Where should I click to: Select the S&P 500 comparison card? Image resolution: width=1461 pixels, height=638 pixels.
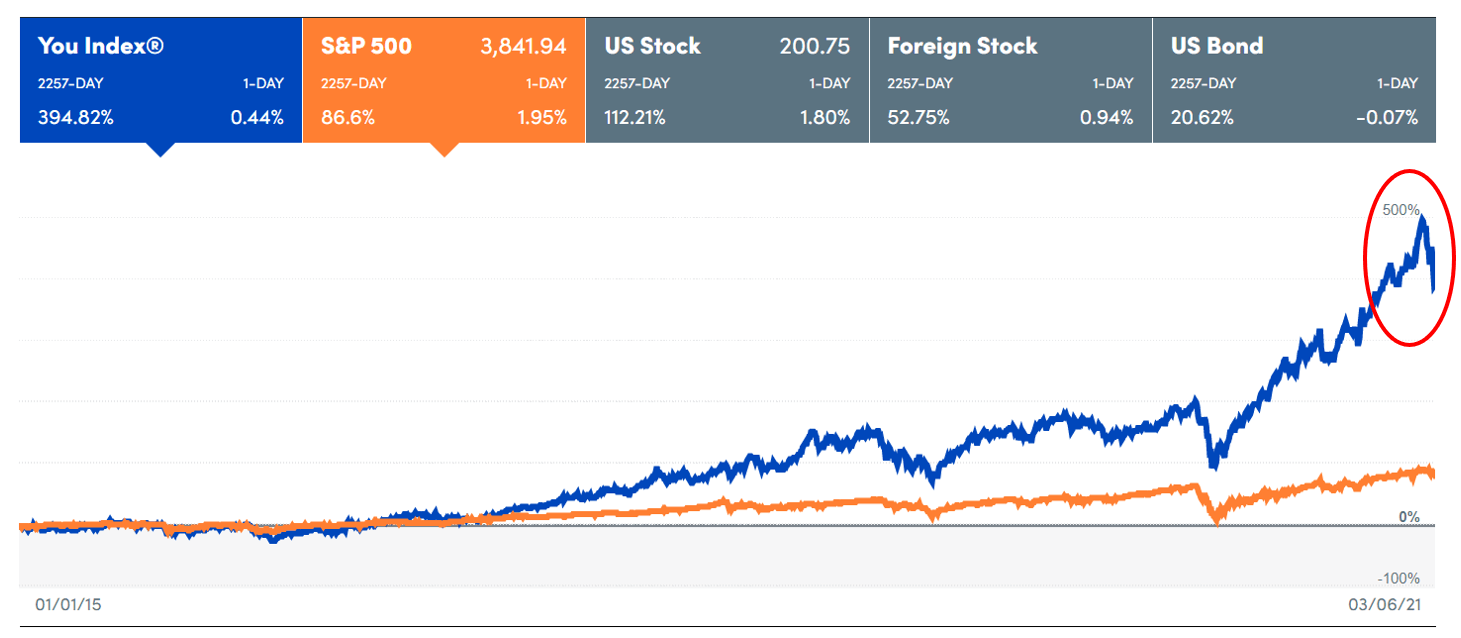coord(445,75)
